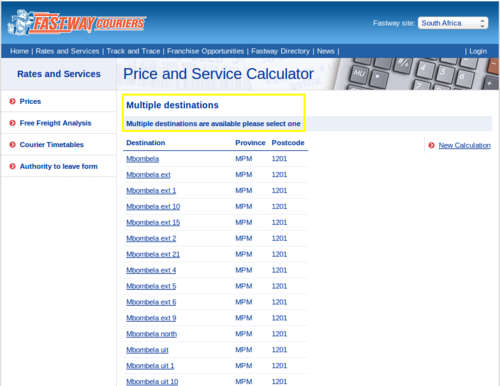This screenshot has height=386, width=500.
Task: Click the red arrow icon beside New Calculation
Action: (431, 145)
